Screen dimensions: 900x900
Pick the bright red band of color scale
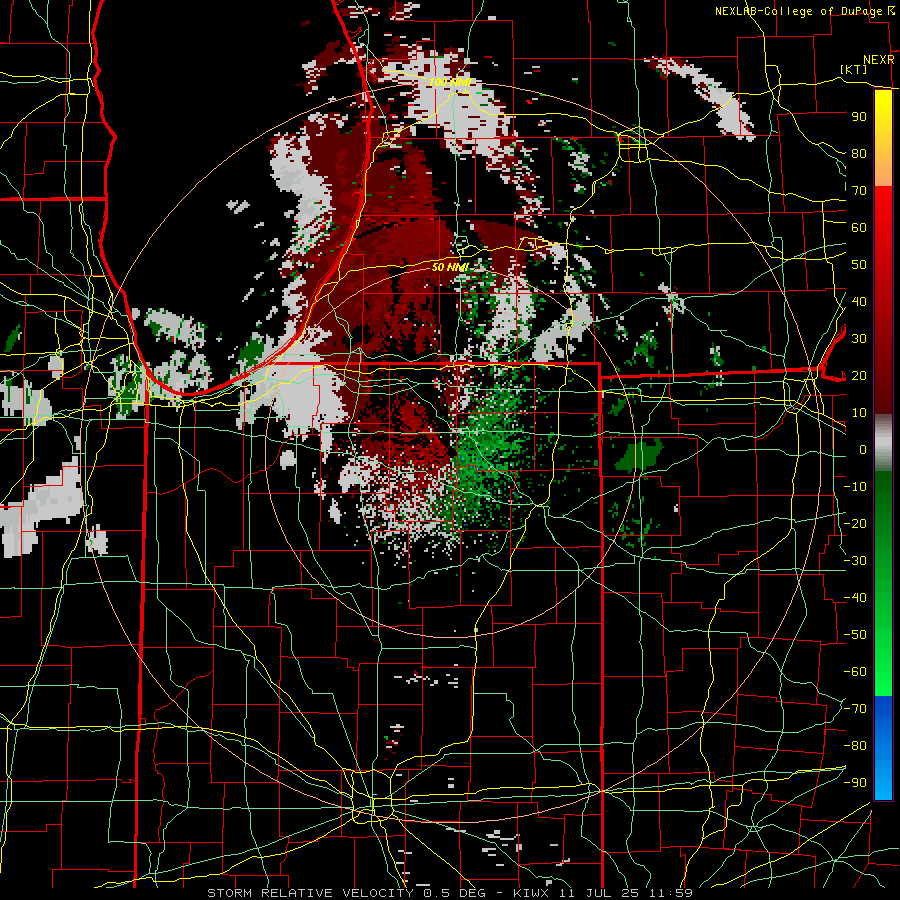(883, 212)
